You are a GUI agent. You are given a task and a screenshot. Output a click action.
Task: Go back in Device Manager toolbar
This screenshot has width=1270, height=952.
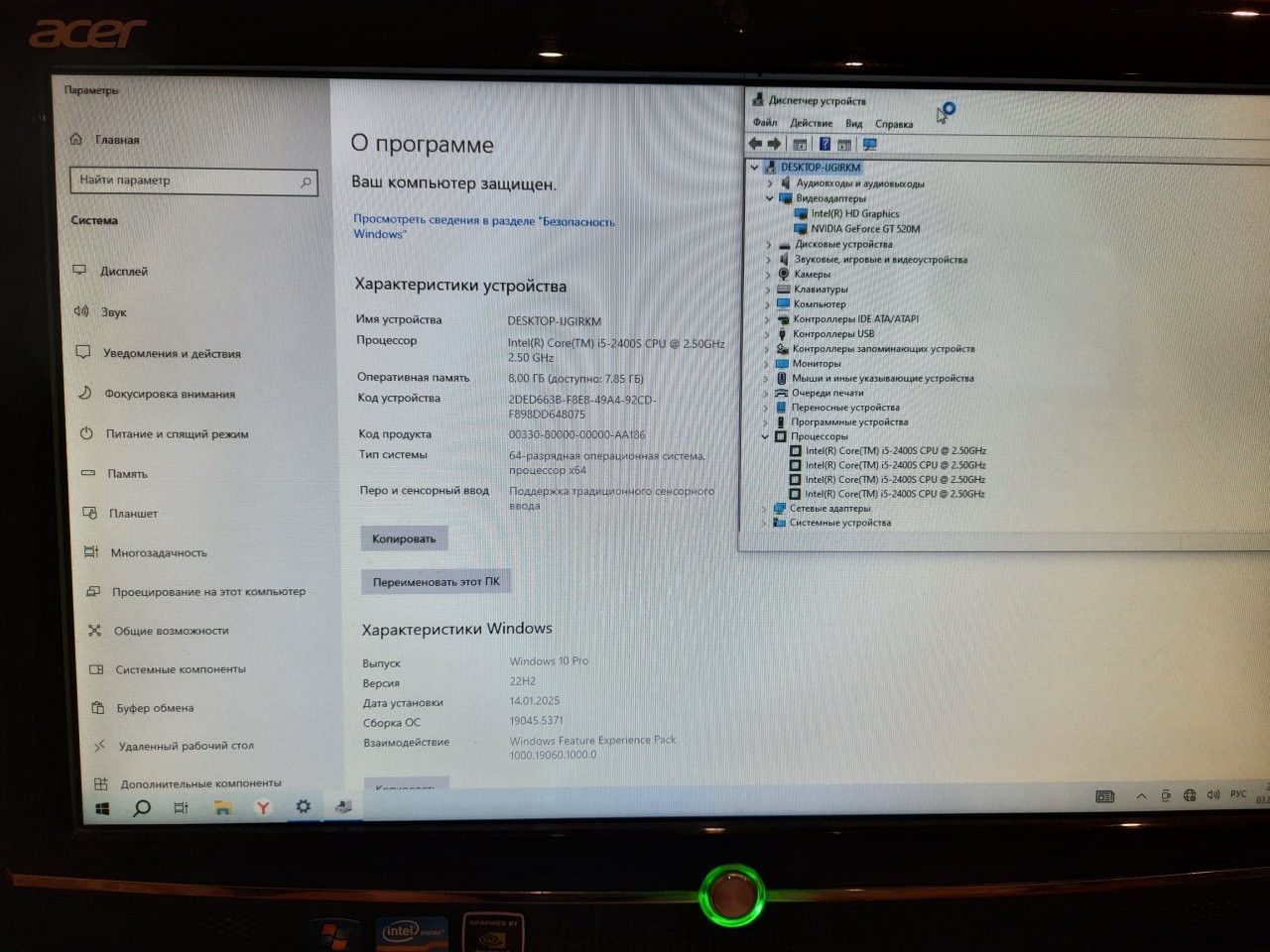pyautogui.click(x=755, y=144)
